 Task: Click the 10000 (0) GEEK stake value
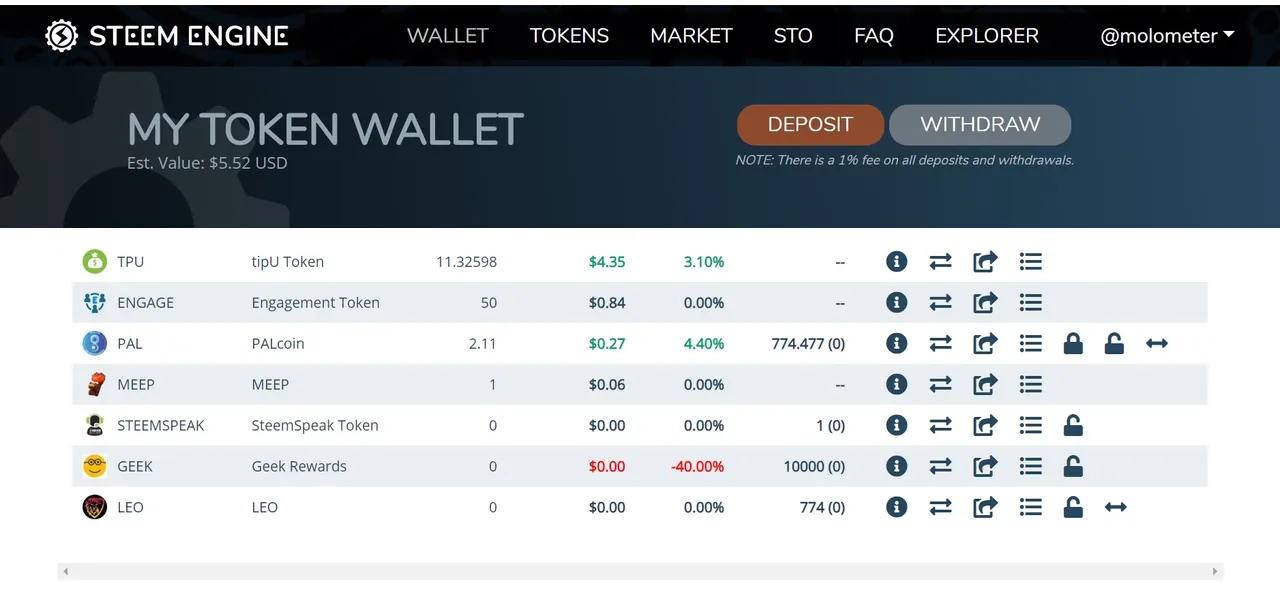(x=814, y=467)
